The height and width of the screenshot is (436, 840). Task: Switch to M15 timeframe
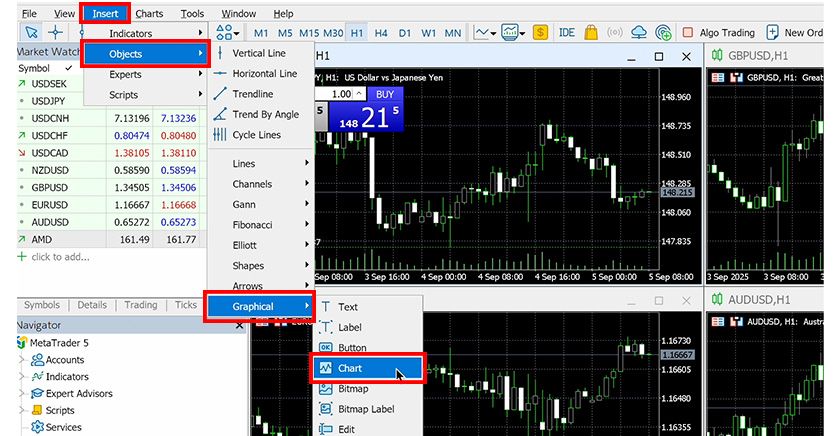[307, 33]
